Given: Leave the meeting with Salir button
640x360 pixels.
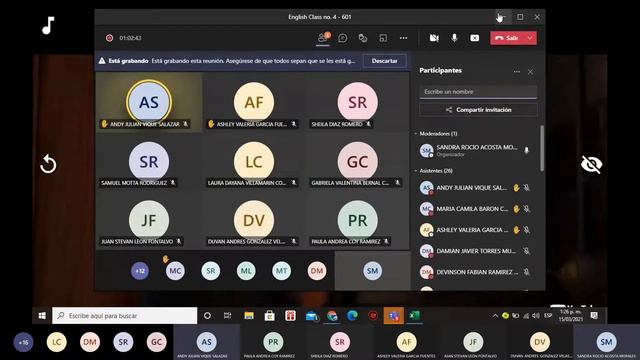Looking at the screenshot, I should tap(507, 38).
